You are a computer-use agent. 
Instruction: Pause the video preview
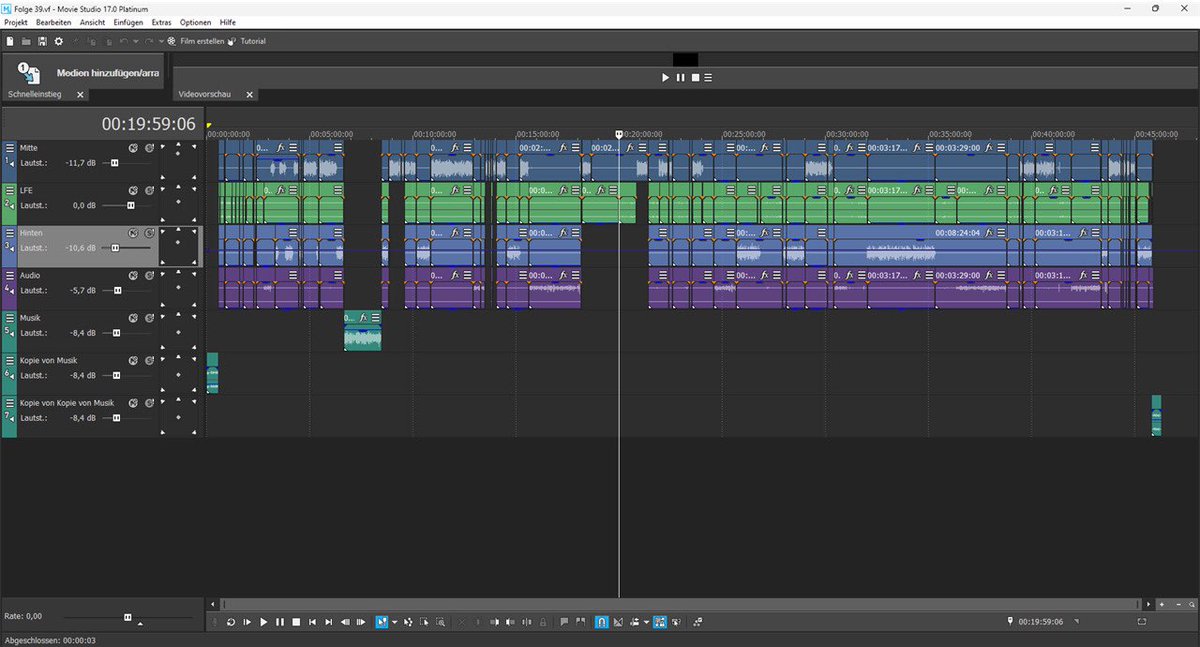coord(681,77)
